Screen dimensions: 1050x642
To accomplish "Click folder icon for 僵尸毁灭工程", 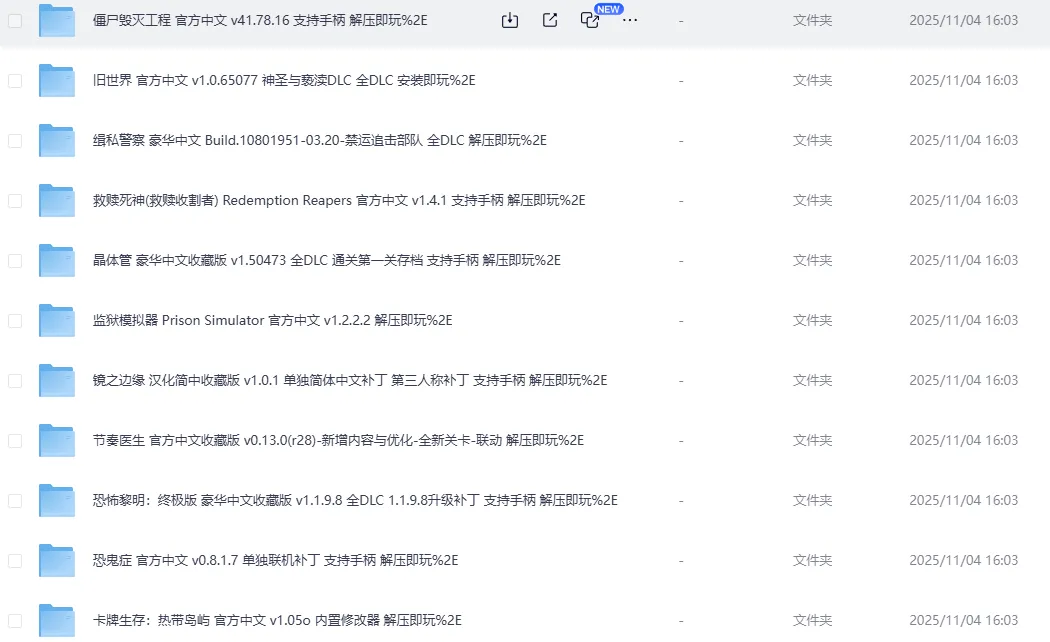I will [x=56, y=20].
